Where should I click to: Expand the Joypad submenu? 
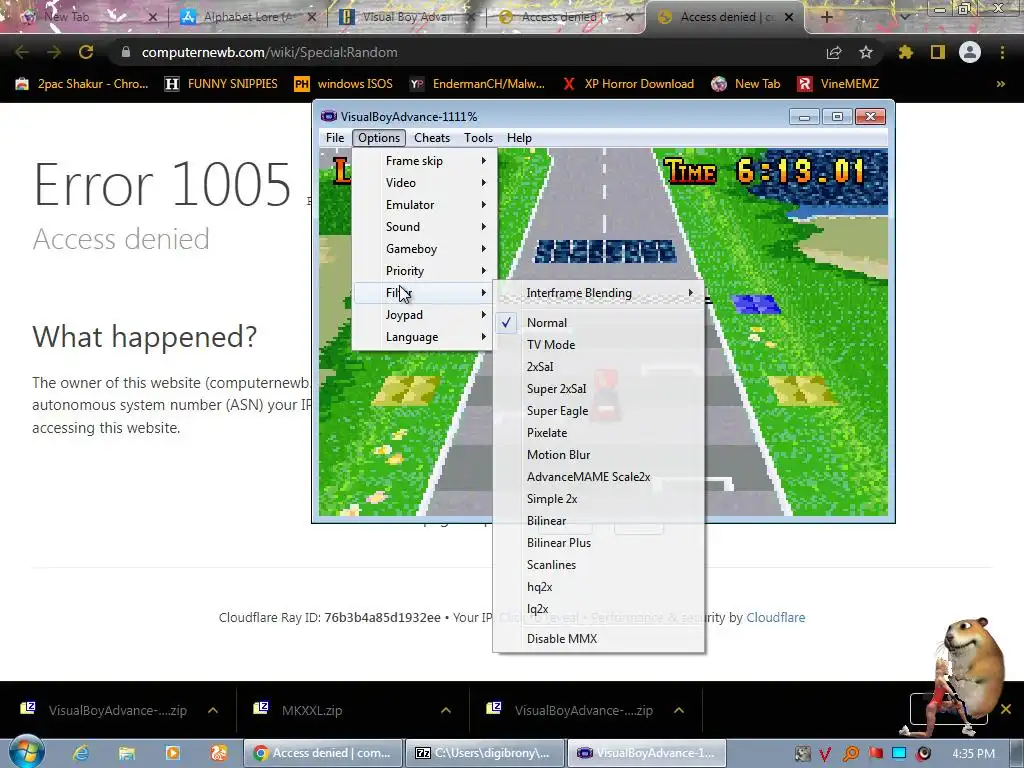(x=424, y=315)
